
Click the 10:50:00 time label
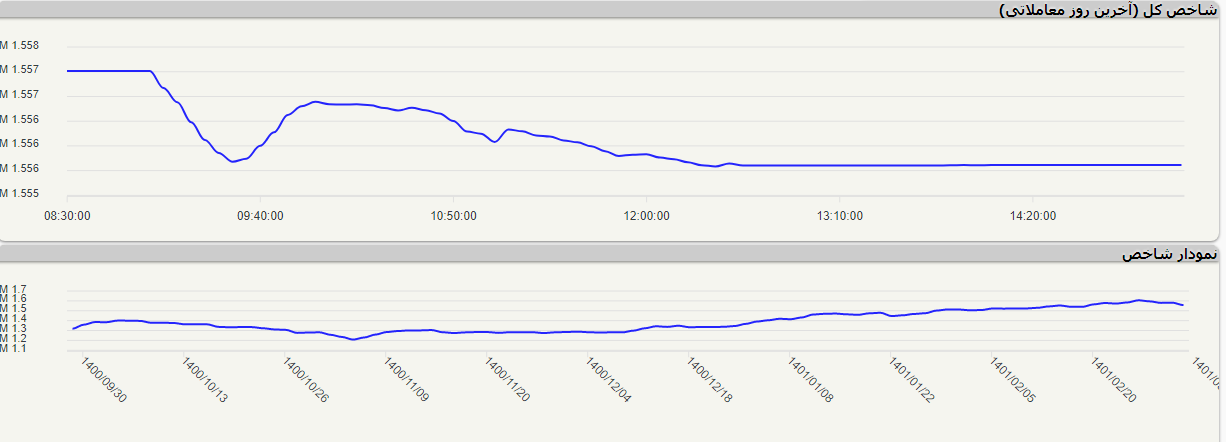[x=453, y=215]
